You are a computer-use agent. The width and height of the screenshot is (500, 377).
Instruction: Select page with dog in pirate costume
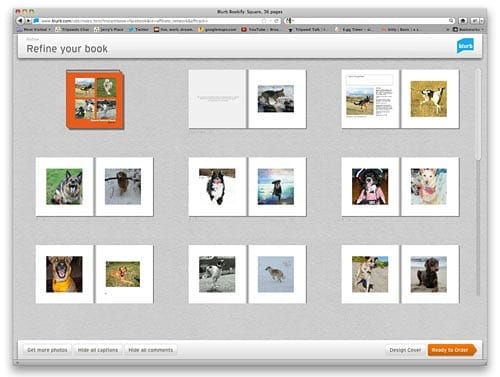(x=370, y=187)
